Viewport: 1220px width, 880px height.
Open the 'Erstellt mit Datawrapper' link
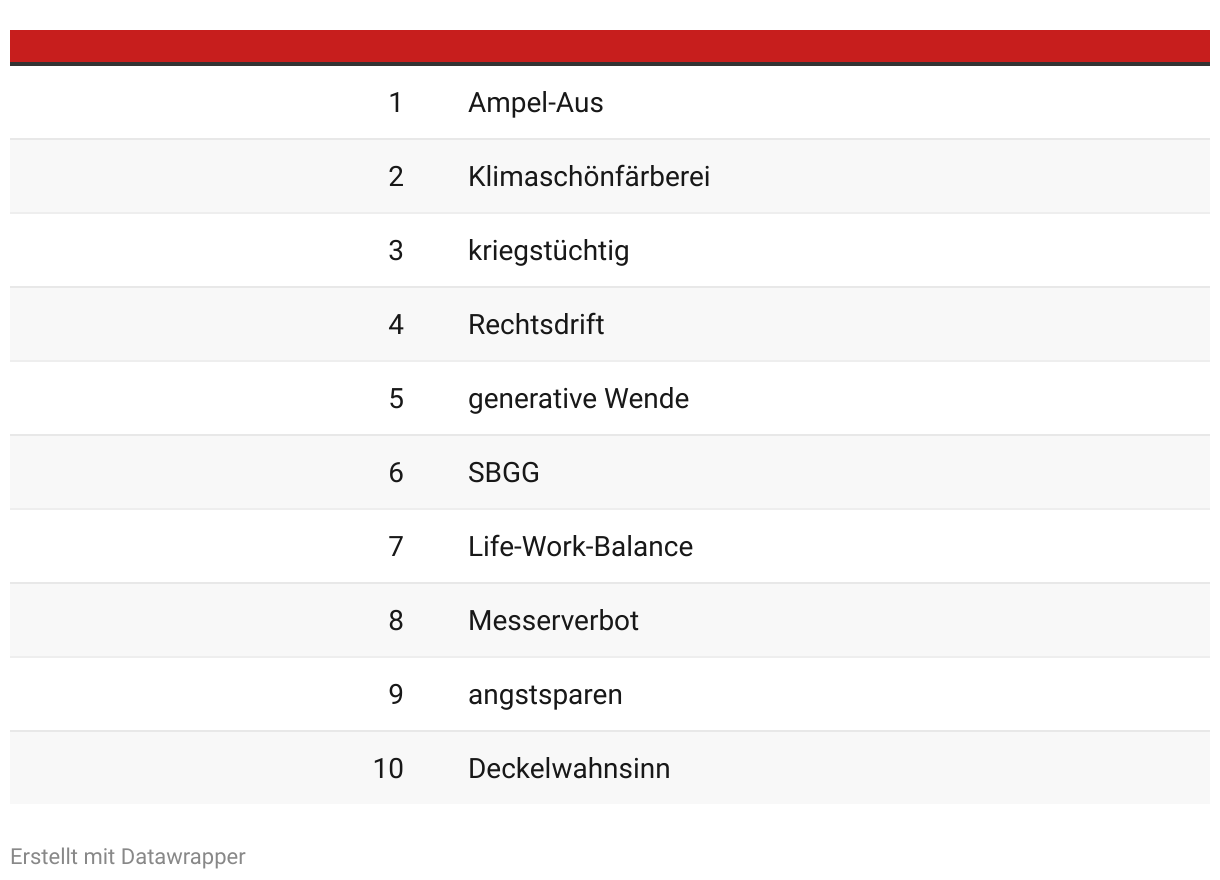click(x=127, y=857)
